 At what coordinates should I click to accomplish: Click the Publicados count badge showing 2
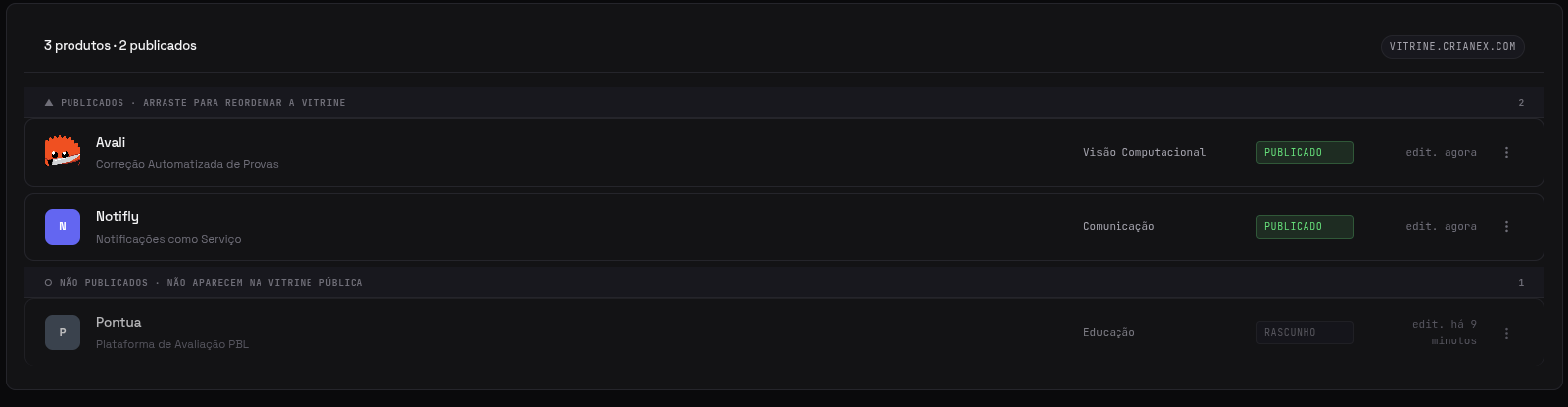click(1521, 103)
